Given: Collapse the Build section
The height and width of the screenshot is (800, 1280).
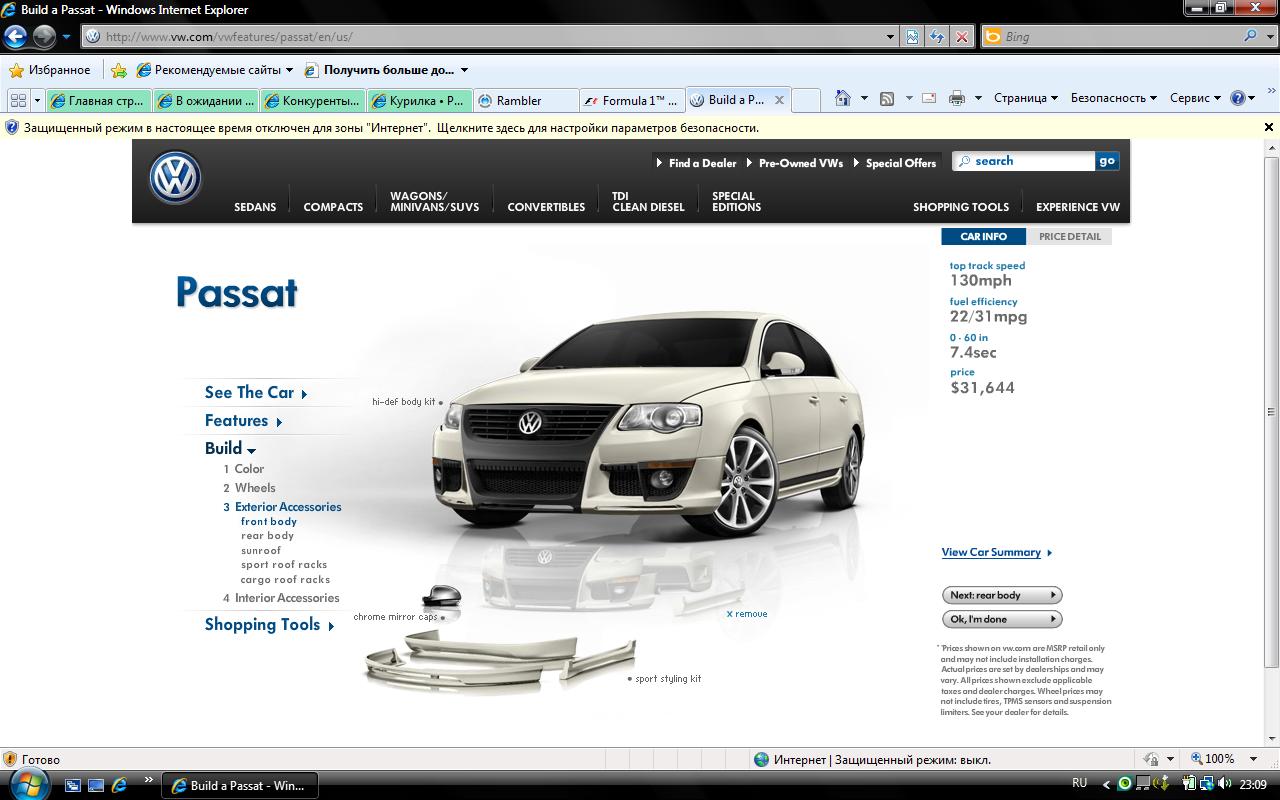Looking at the screenshot, I should (230, 449).
